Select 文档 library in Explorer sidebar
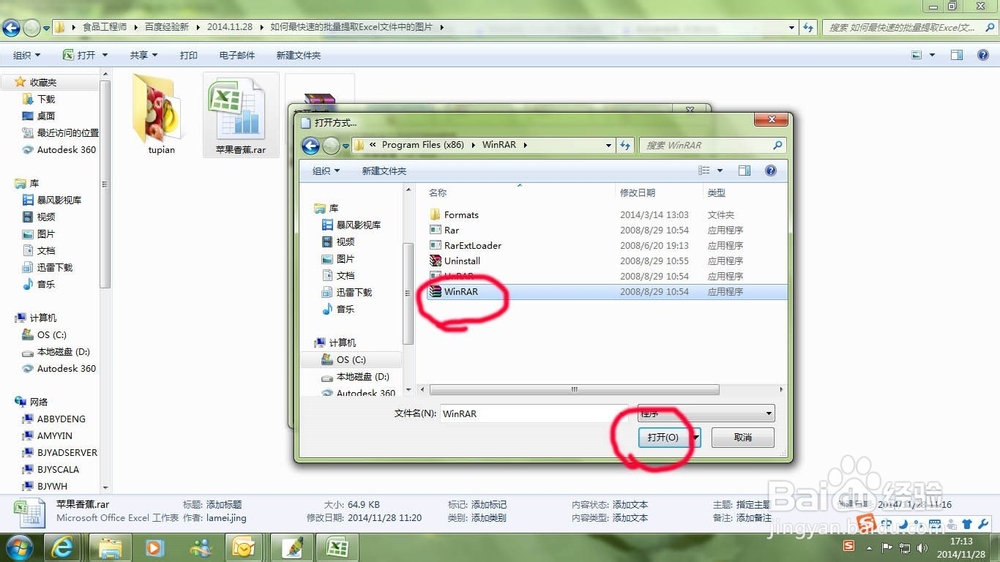Image resolution: width=1000 pixels, height=562 pixels. click(46, 251)
